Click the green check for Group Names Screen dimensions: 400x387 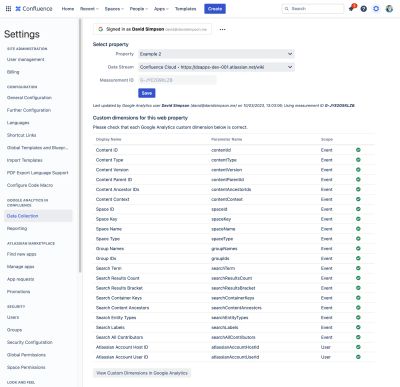(x=358, y=249)
